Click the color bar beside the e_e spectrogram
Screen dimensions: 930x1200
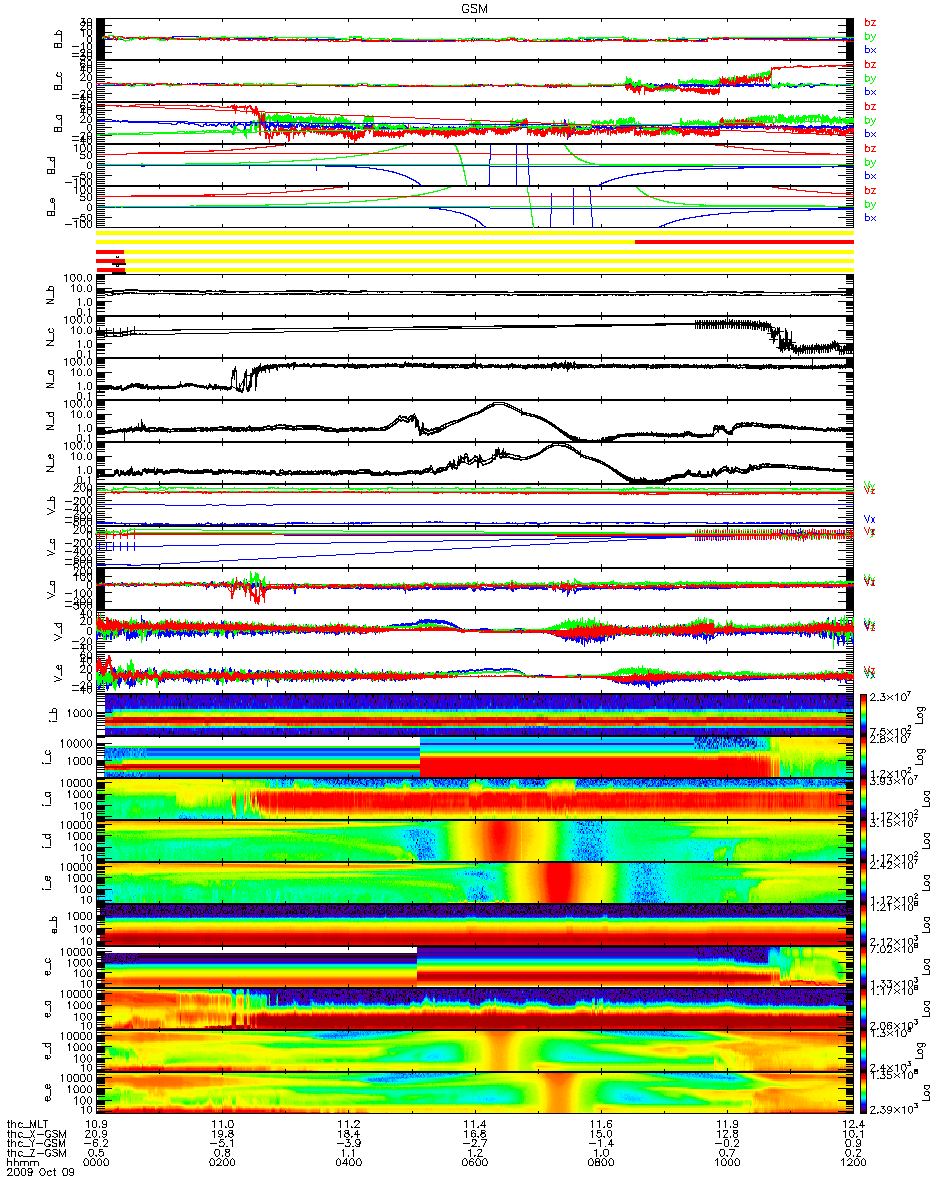[x=864, y=1093]
